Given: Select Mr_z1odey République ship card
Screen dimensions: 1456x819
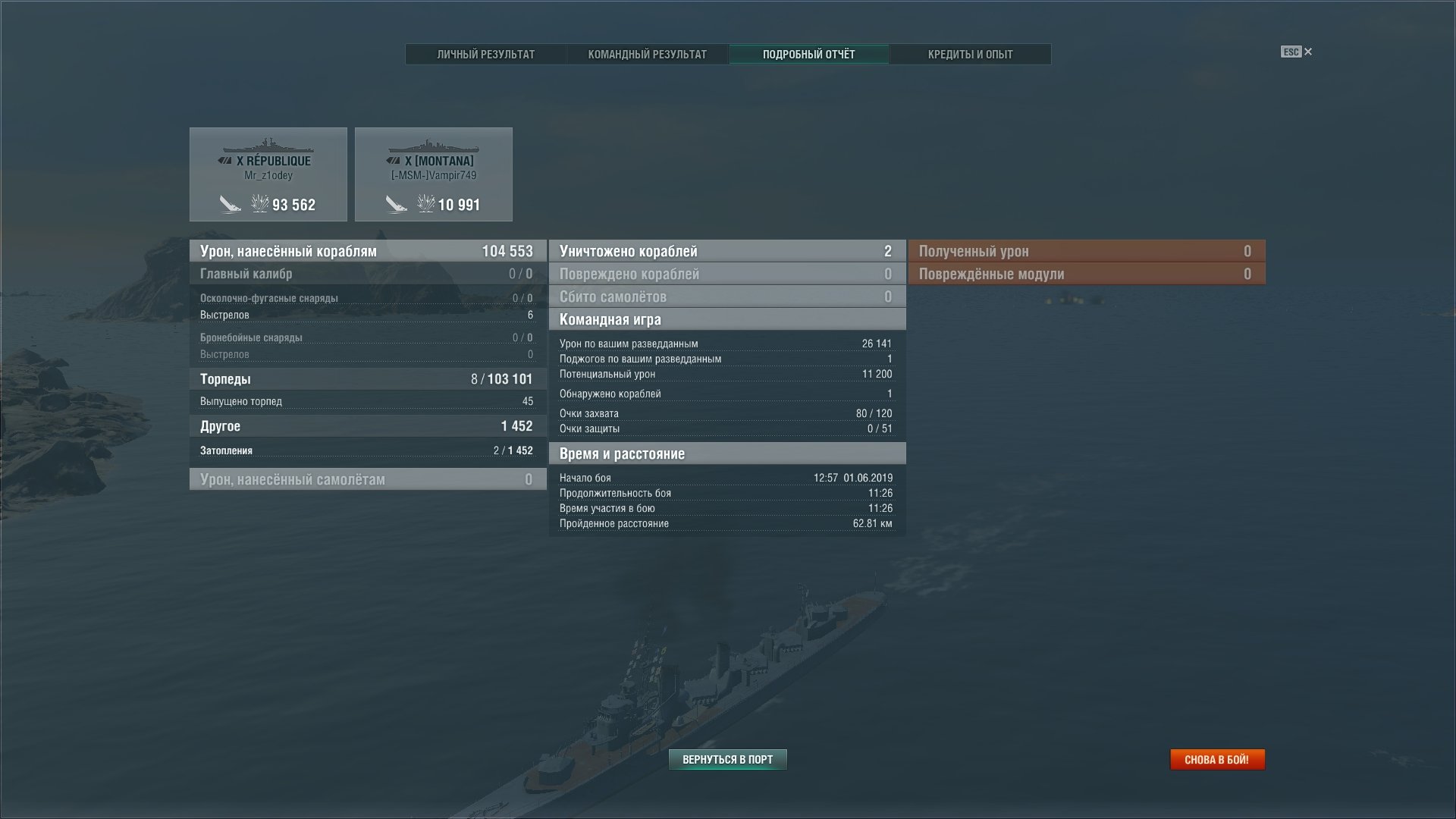Looking at the screenshot, I should (268, 174).
